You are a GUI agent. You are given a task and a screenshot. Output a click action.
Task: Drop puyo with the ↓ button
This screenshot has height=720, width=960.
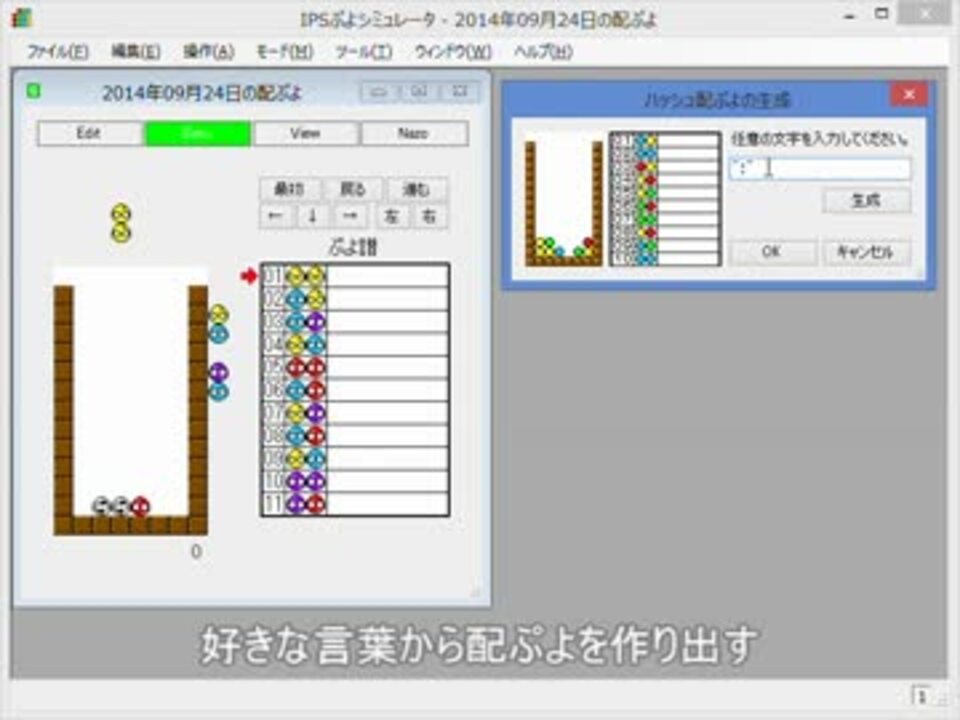pyautogui.click(x=313, y=216)
